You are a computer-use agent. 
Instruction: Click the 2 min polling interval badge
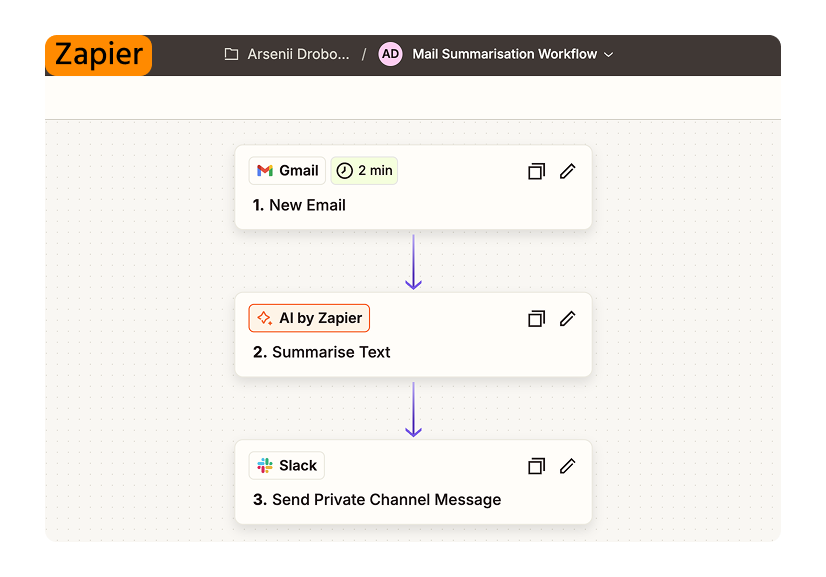coord(364,170)
